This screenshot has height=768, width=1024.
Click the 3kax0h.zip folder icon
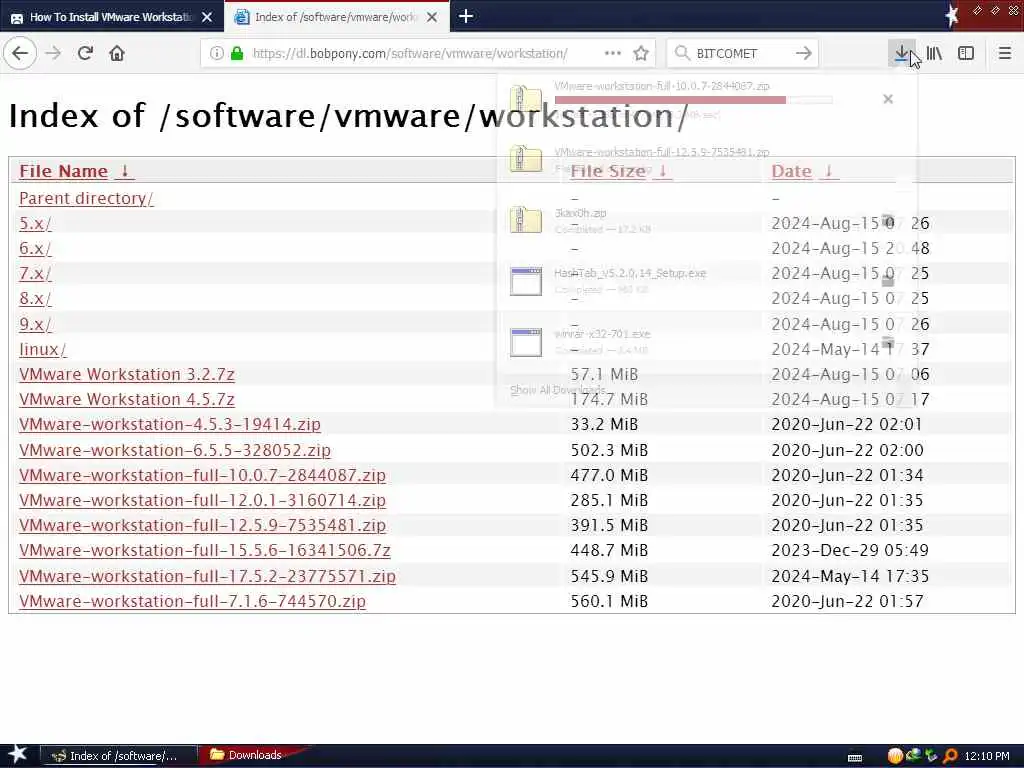(x=526, y=219)
